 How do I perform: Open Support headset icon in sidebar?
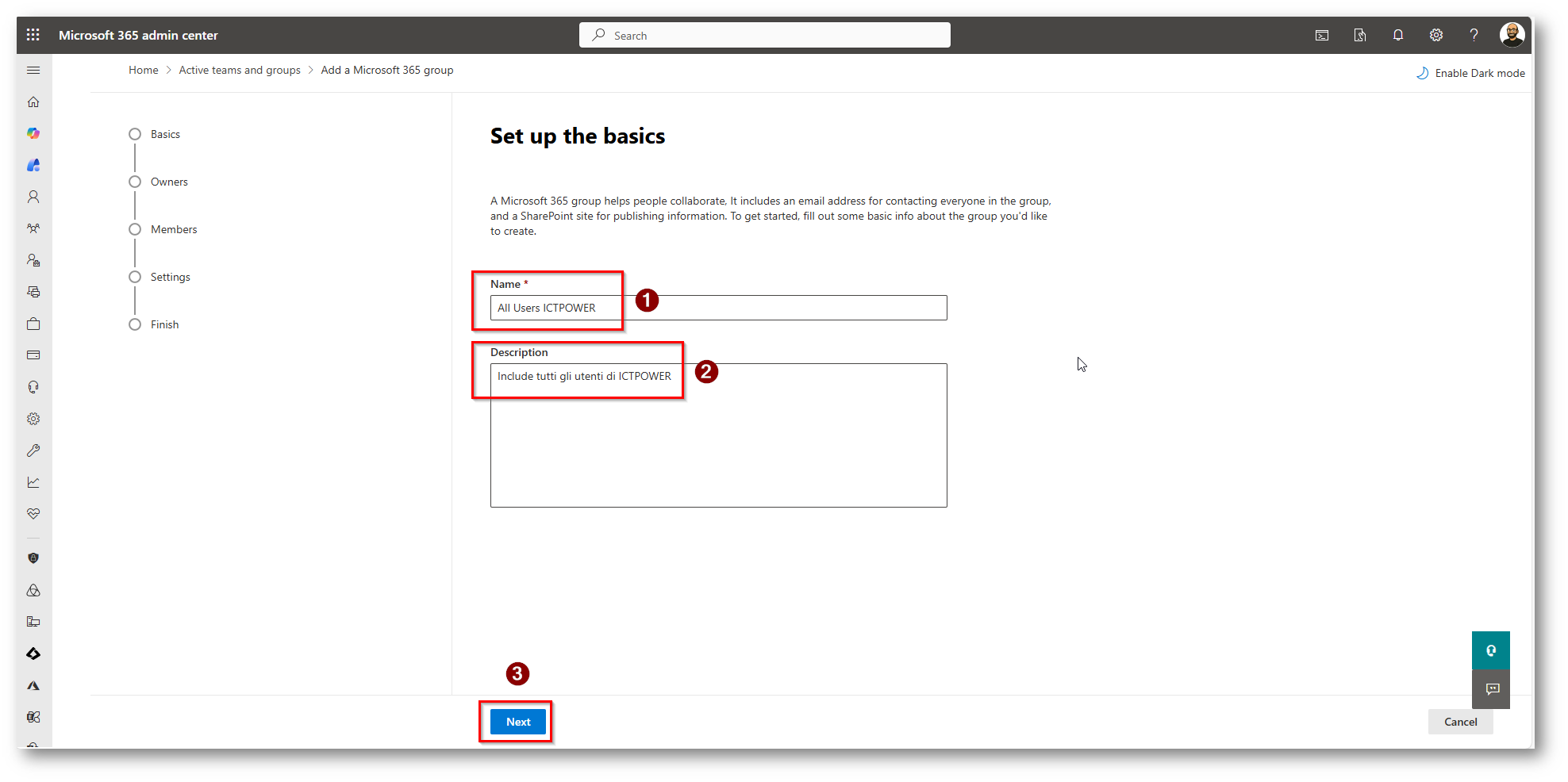(33, 387)
